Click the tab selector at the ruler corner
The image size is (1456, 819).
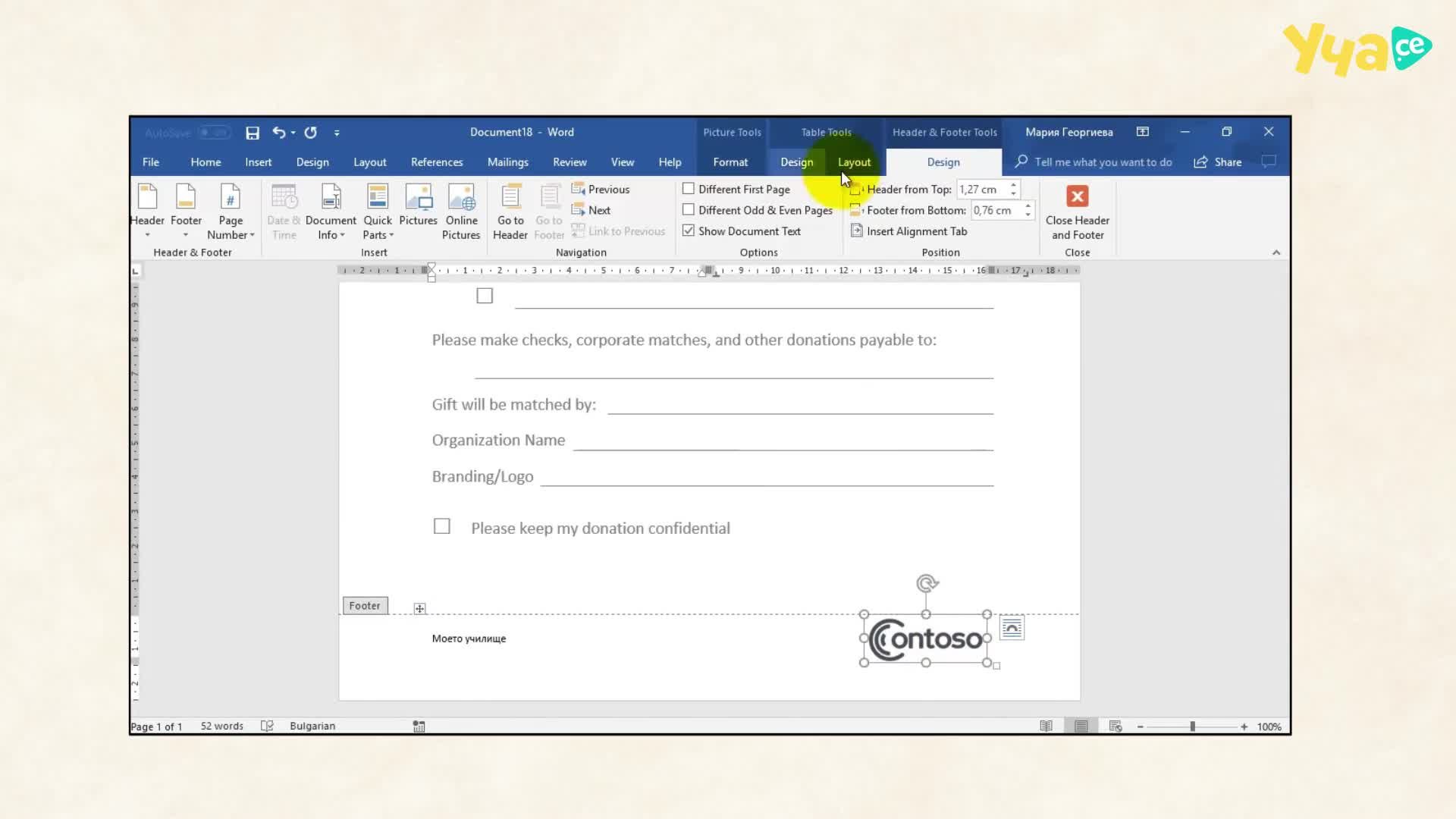(136, 271)
